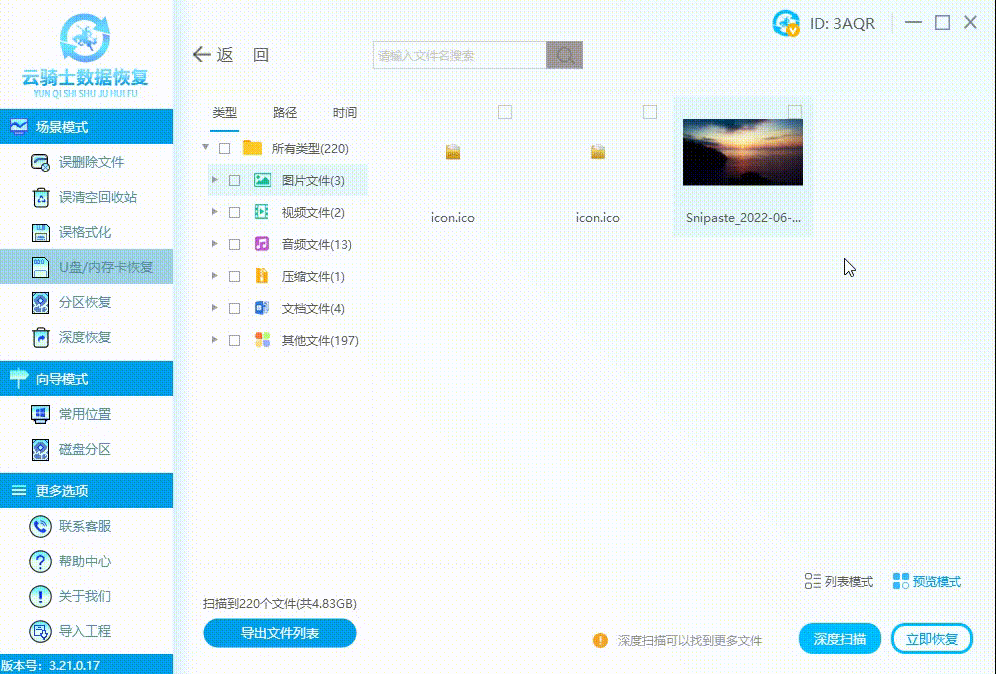Click 音频文件 music note icon
This screenshot has width=996, height=674.
click(262, 244)
